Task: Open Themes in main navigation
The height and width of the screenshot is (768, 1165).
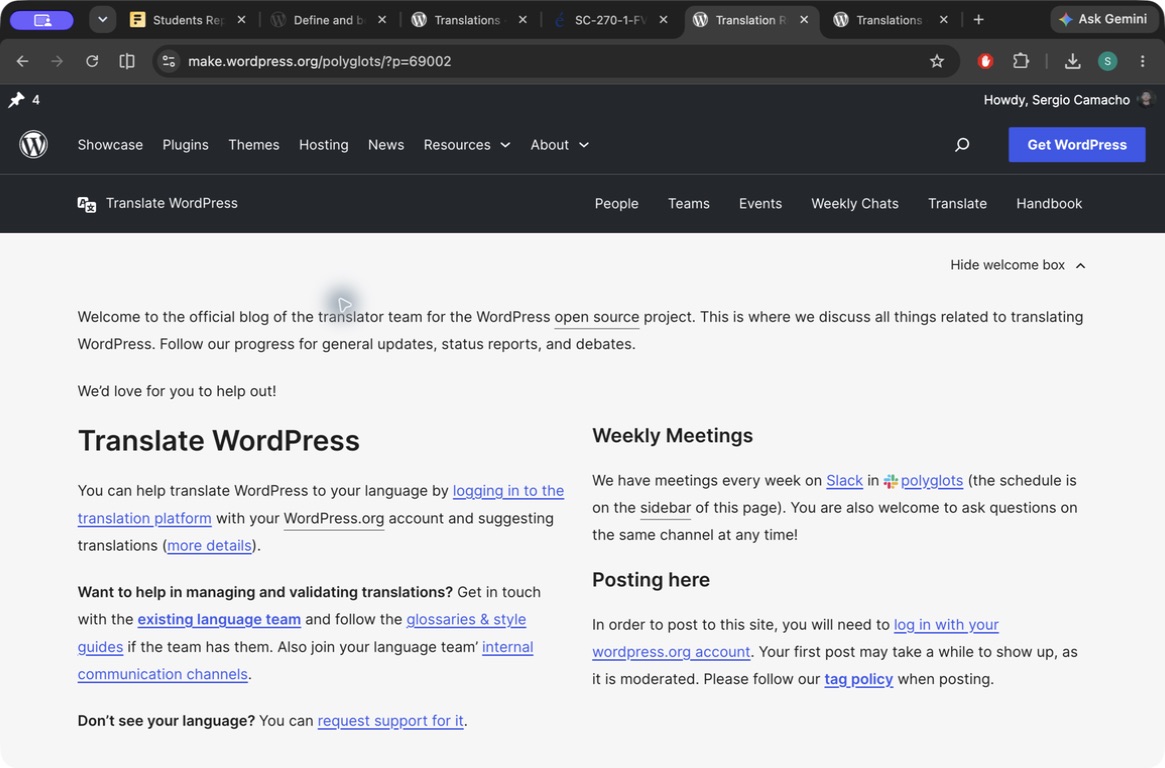Action: [253, 145]
